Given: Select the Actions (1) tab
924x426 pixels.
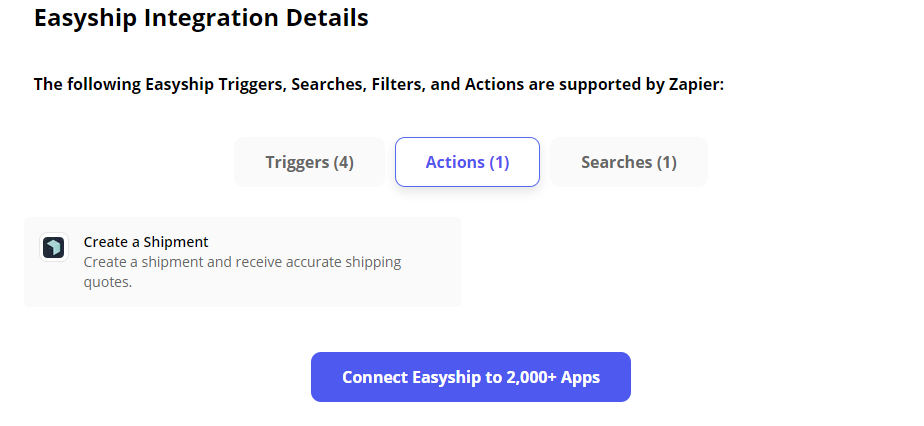Looking at the screenshot, I should point(467,162).
